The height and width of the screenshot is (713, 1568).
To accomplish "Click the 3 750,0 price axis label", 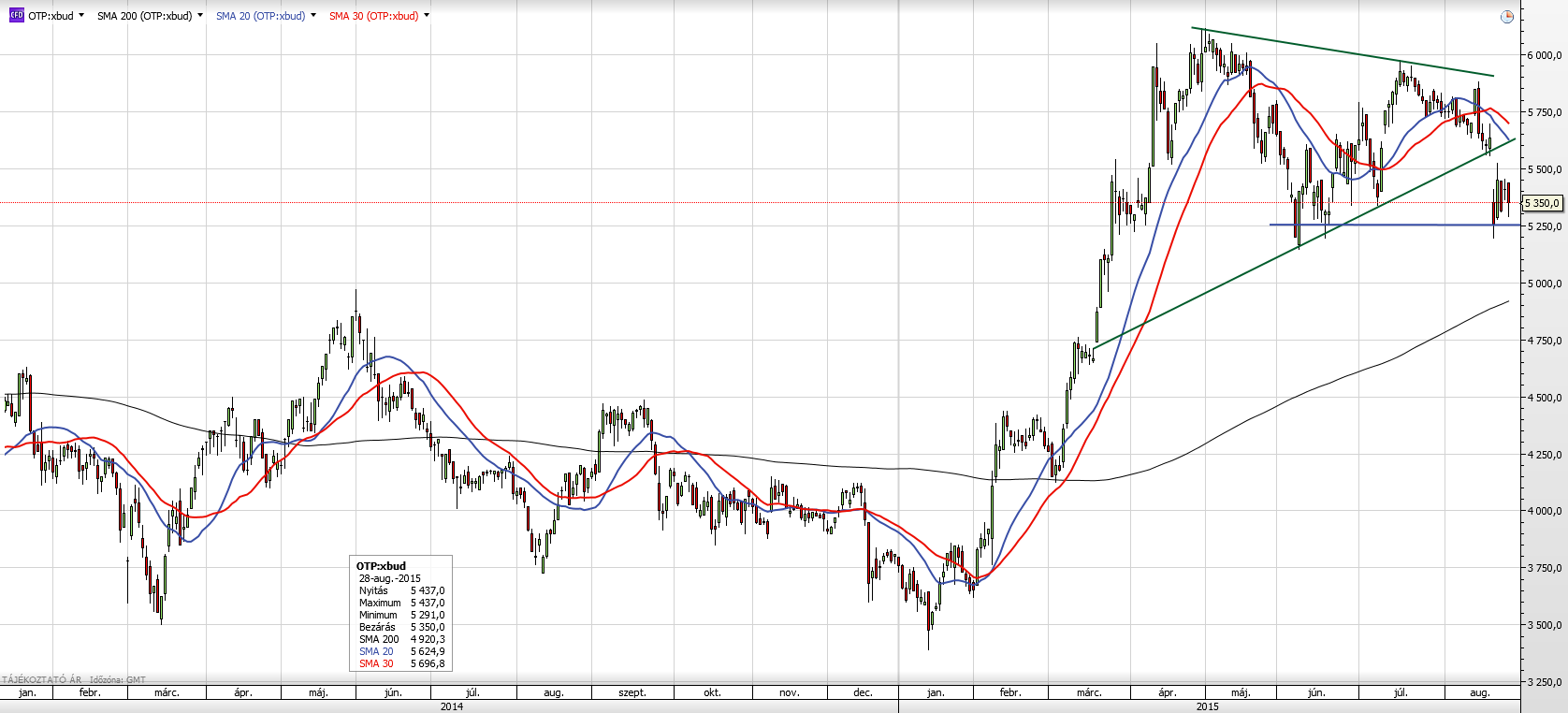I will pos(1545,568).
